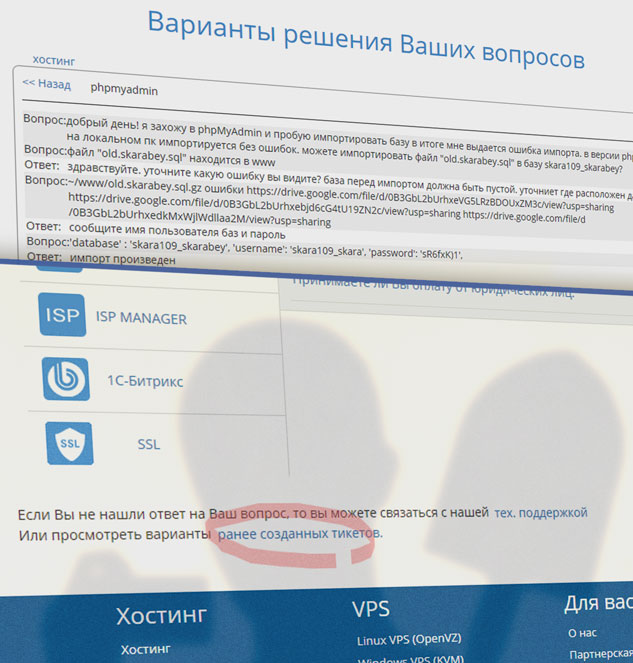
Task: Click the question line with 'database' credentials
Action: (266, 249)
